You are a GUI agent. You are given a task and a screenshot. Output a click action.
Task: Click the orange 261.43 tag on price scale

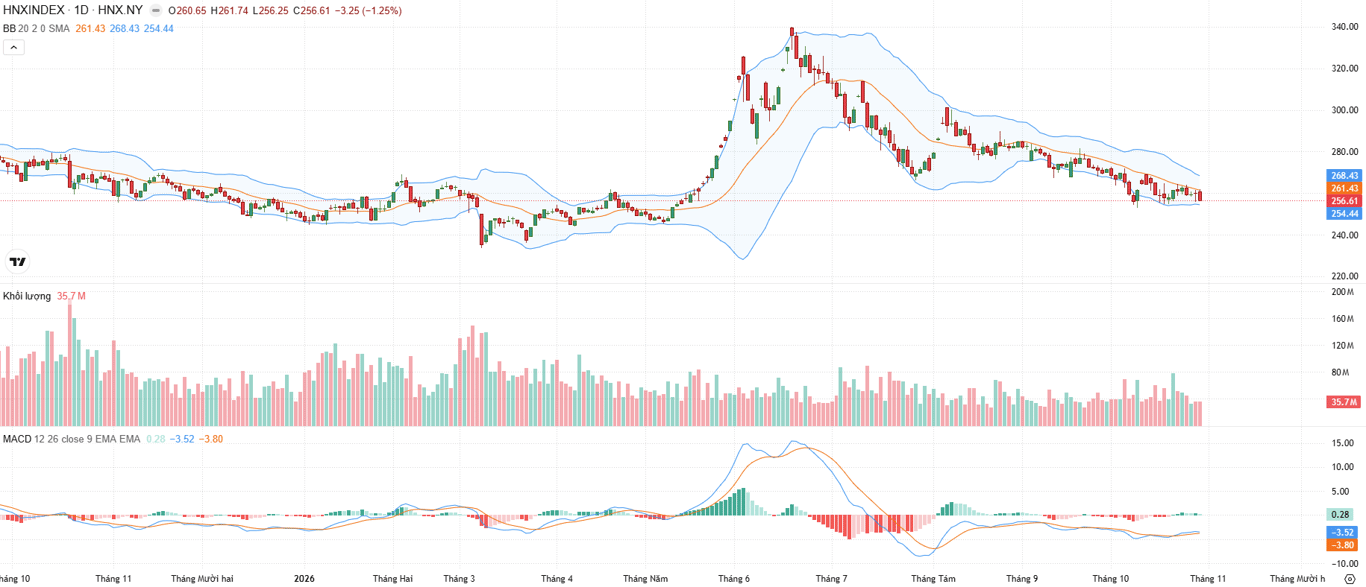(1345, 188)
